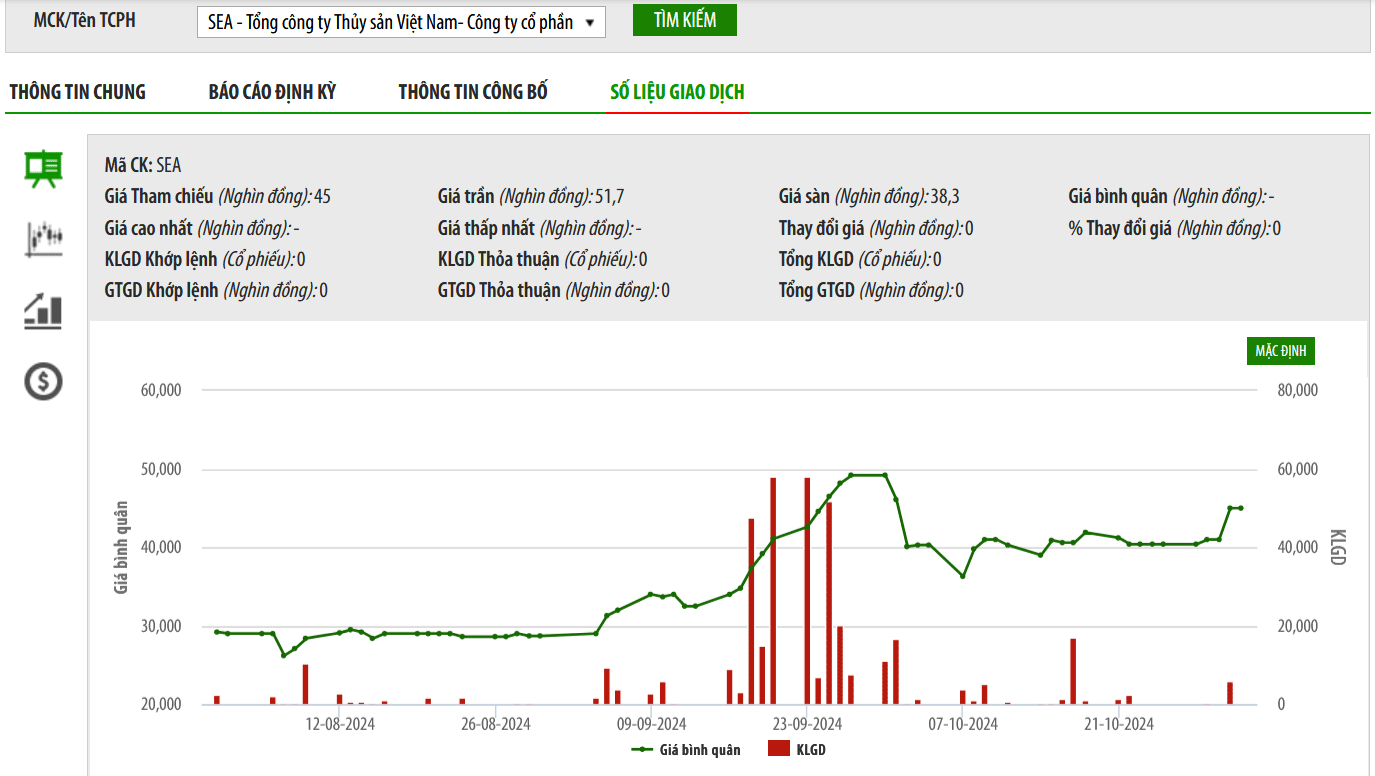Click the KLGD right axis title
This screenshot has height=776, width=1375.
point(1338,547)
